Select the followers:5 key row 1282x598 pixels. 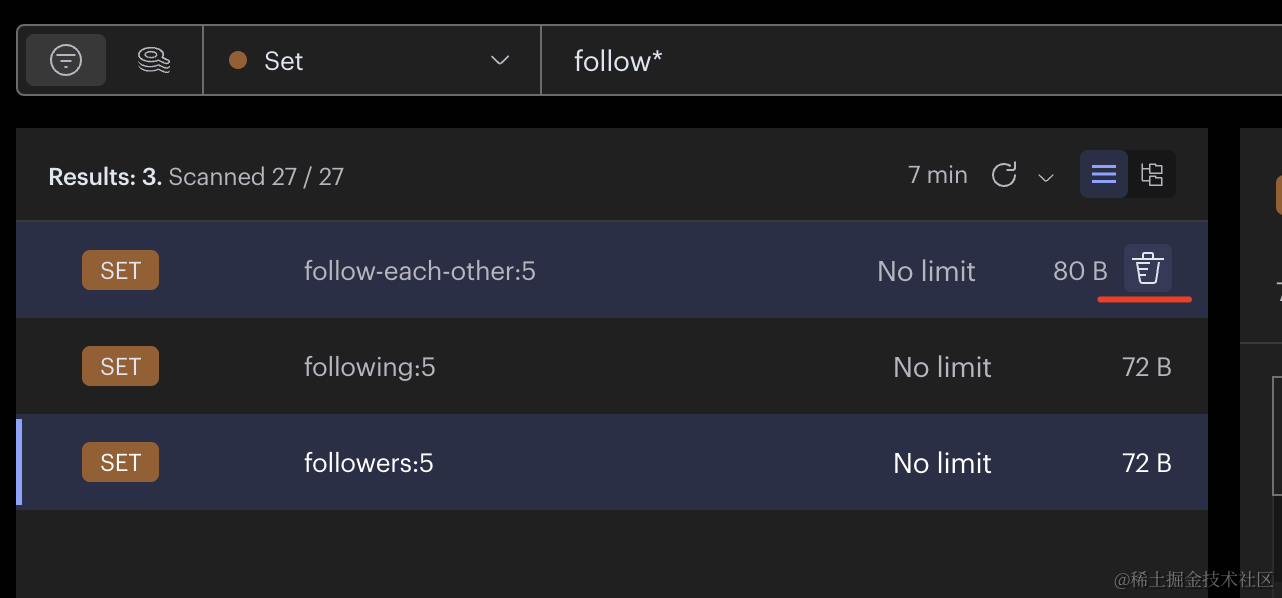(612, 463)
